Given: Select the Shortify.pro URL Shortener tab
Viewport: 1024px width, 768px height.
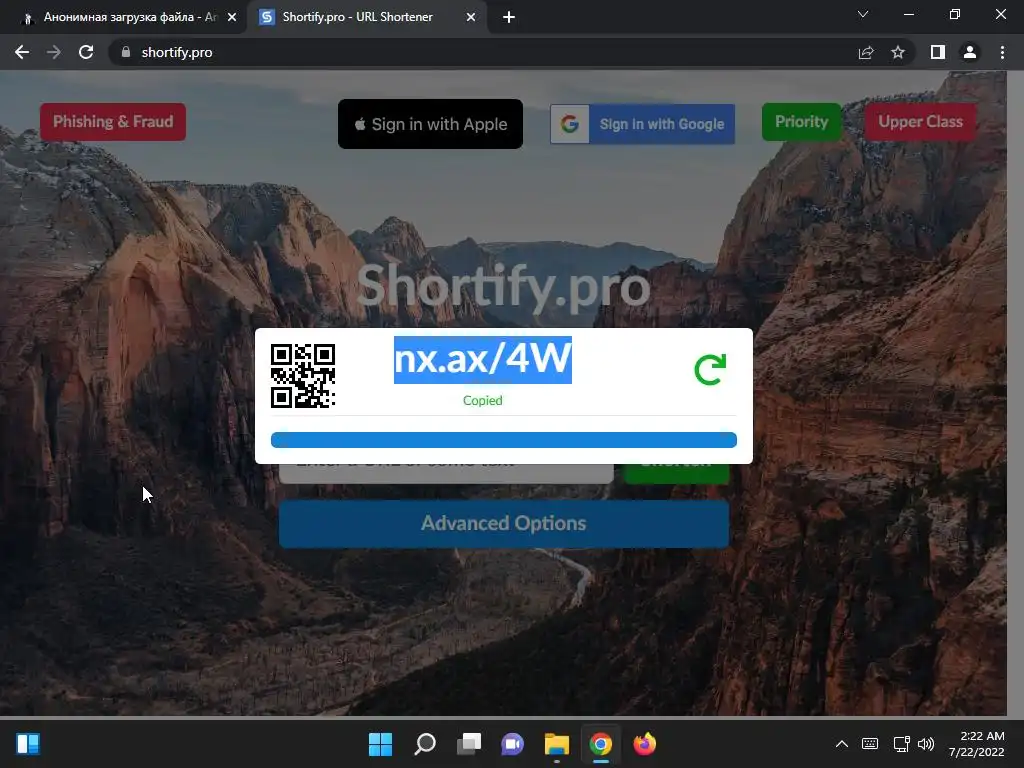Looking at the screenshot, I should (366, 17).
